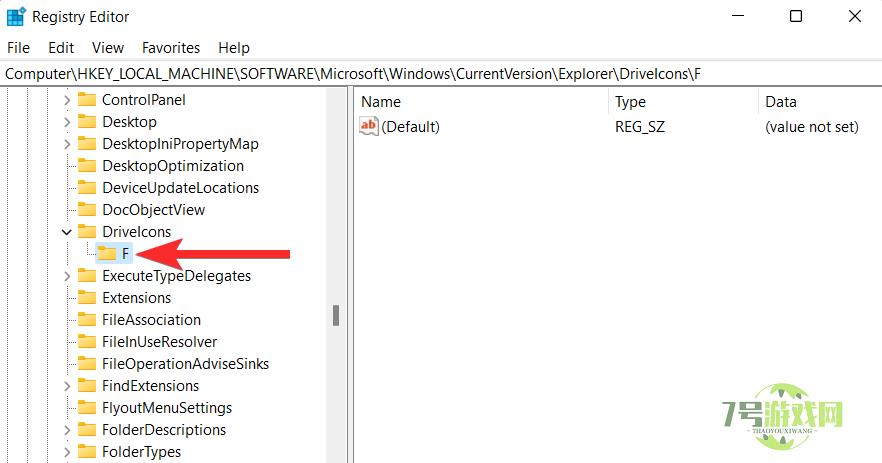Image resolution: width=882 pixels, height=463 pixels.
Task: Close the Registry Editor window
Action: (854, 16)
